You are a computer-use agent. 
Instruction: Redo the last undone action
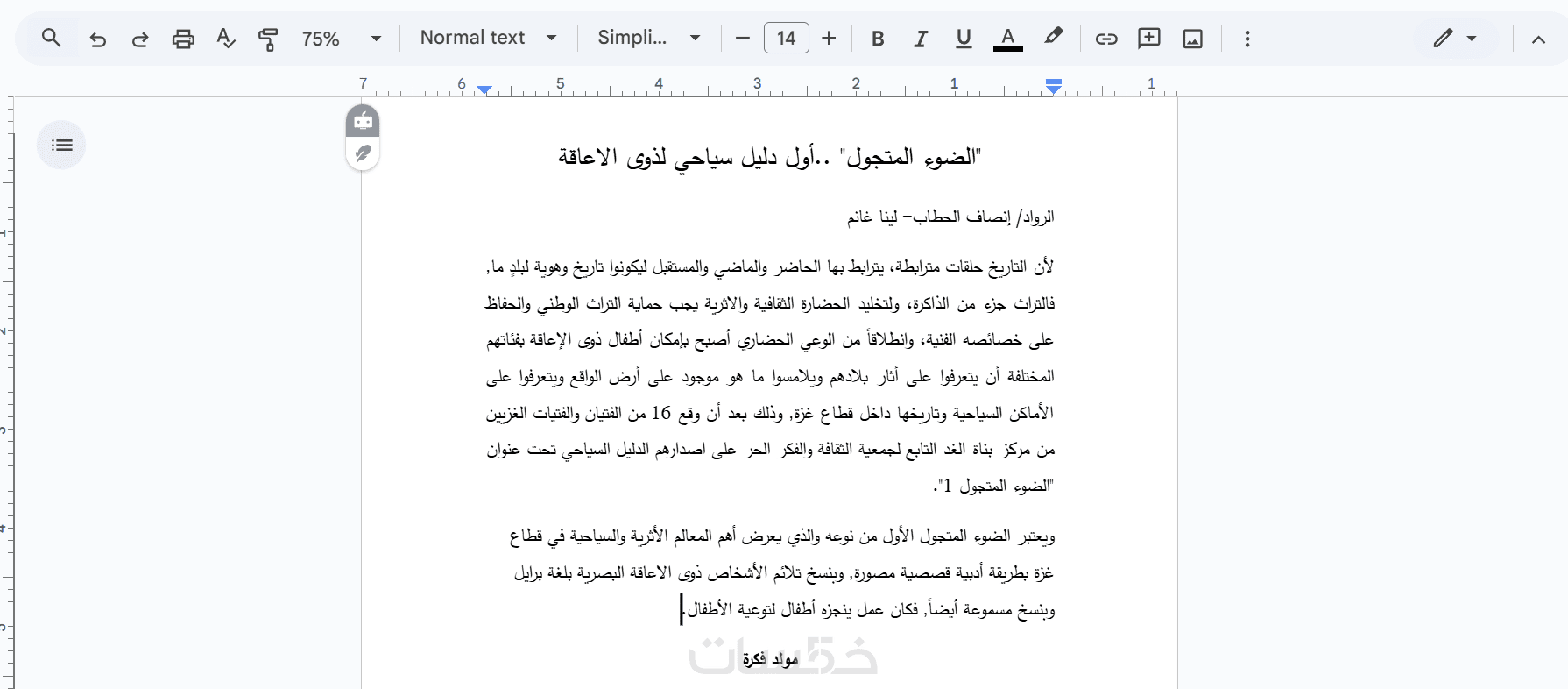pos(140,39)
